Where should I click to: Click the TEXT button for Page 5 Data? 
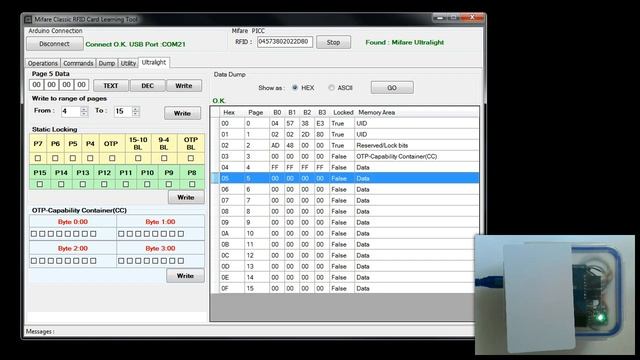[x=111, y=86]
